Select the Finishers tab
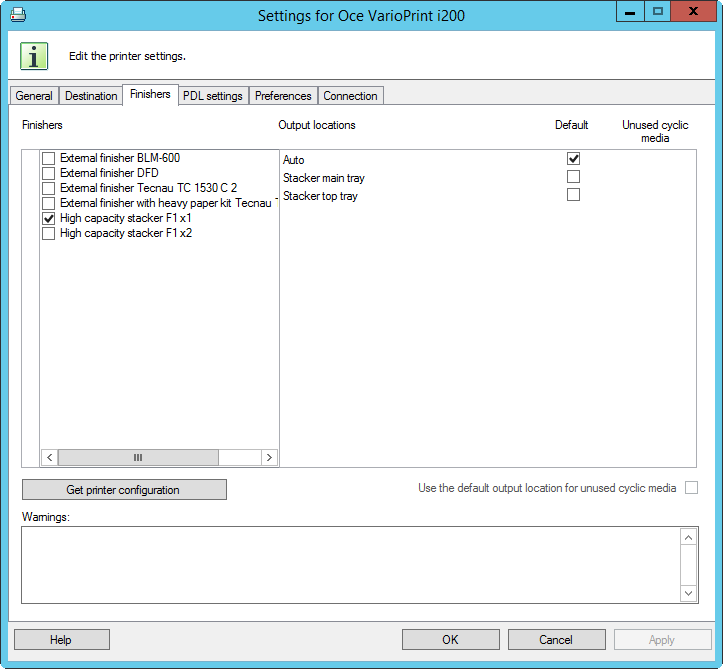The height and width of the screenshot is (669, 723). click(x=150, y=95)
